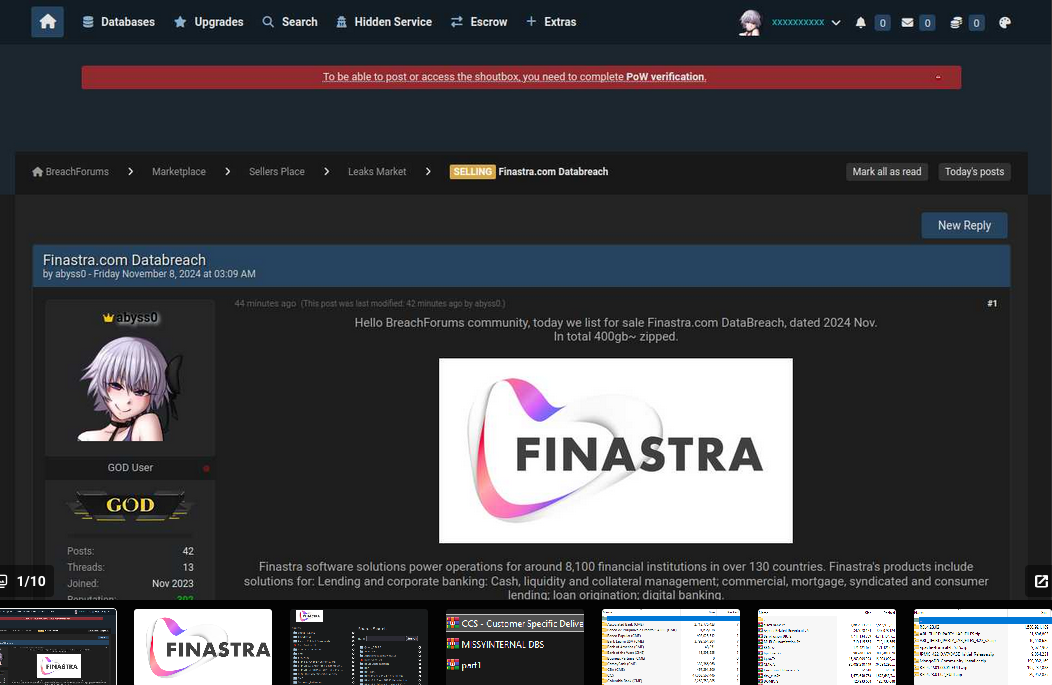Select the large Finastra logo thumbnail
Viewport: 1052px width, 685px height.
[x=203, y=647]
